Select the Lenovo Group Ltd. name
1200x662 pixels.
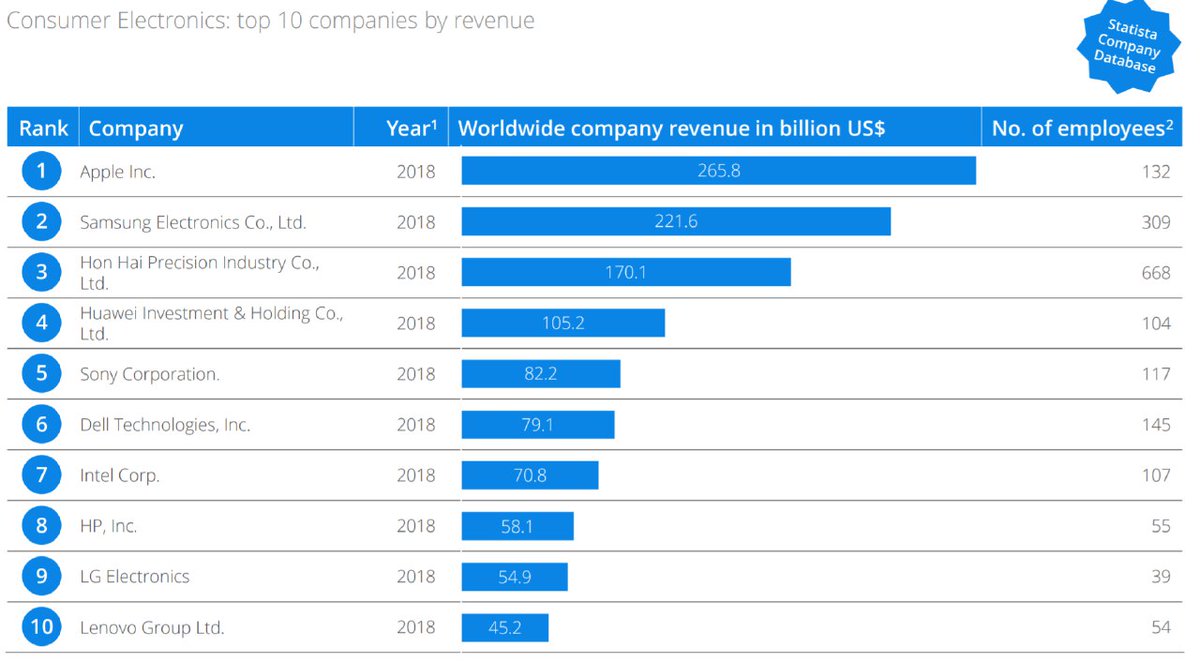(x=152, y=628)
